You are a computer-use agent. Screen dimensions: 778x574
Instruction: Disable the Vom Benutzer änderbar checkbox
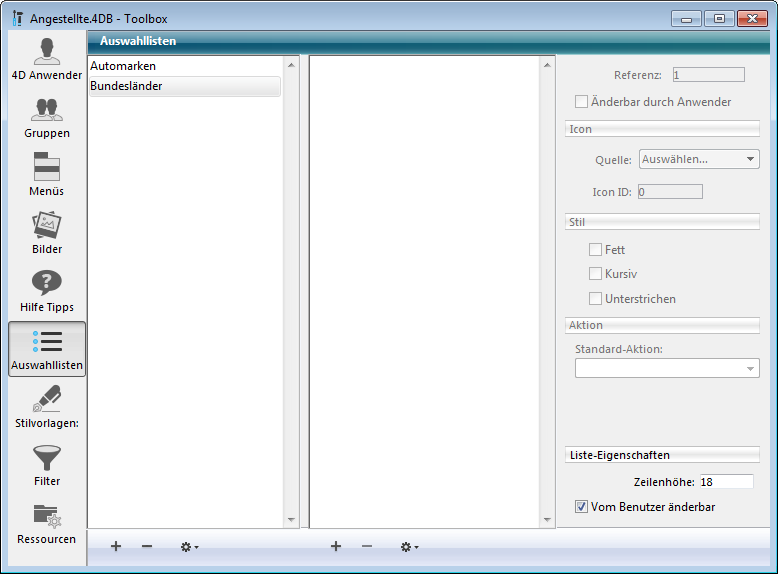tap(581, 507)
